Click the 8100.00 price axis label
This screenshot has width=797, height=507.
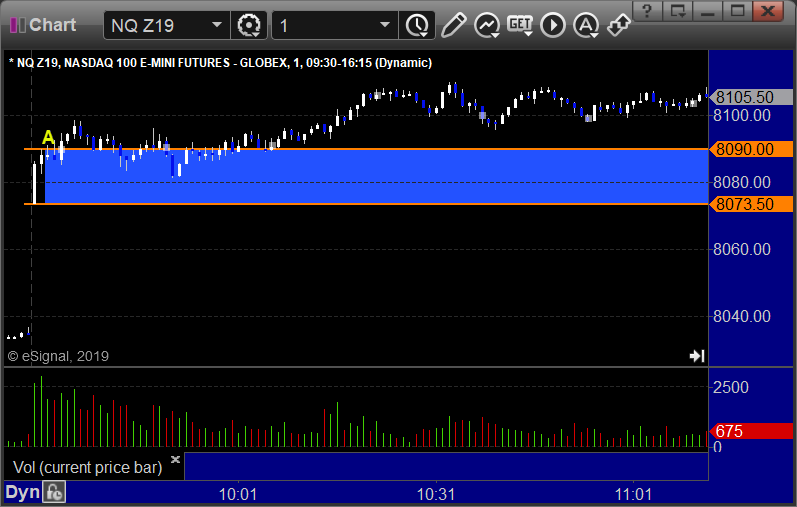pos(742,115)
